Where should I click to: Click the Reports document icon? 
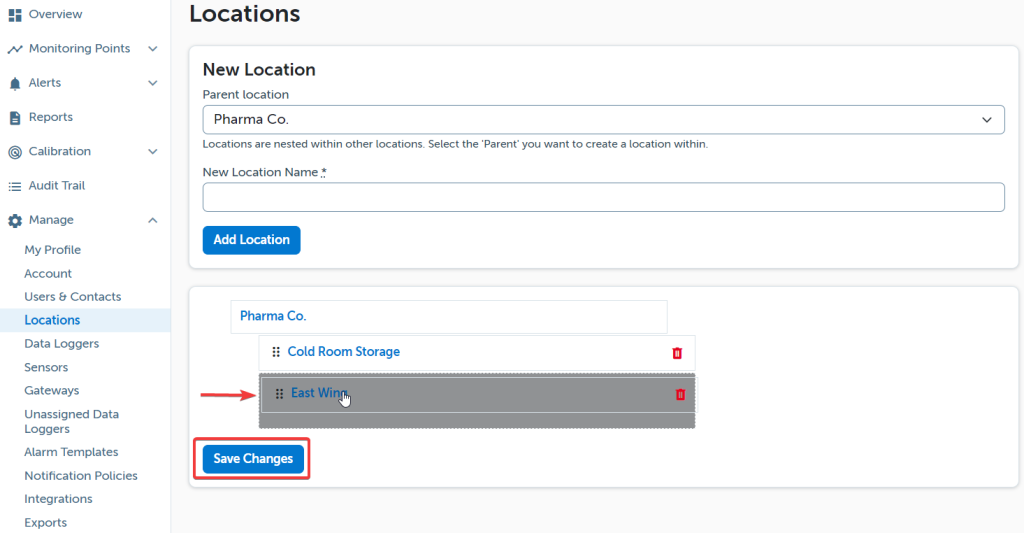15,118
